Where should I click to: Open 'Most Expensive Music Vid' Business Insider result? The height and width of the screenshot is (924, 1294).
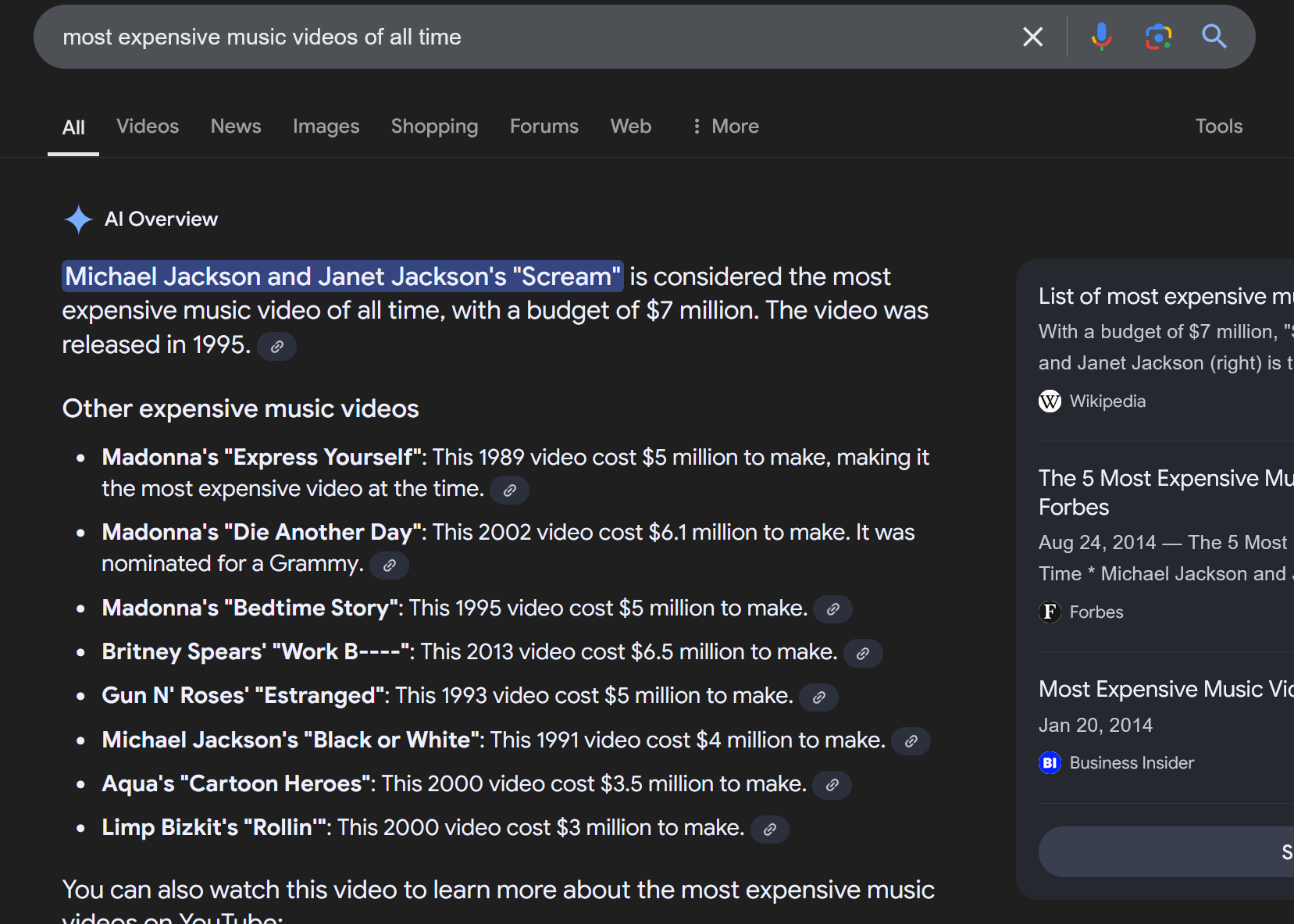click(1166, 690)
